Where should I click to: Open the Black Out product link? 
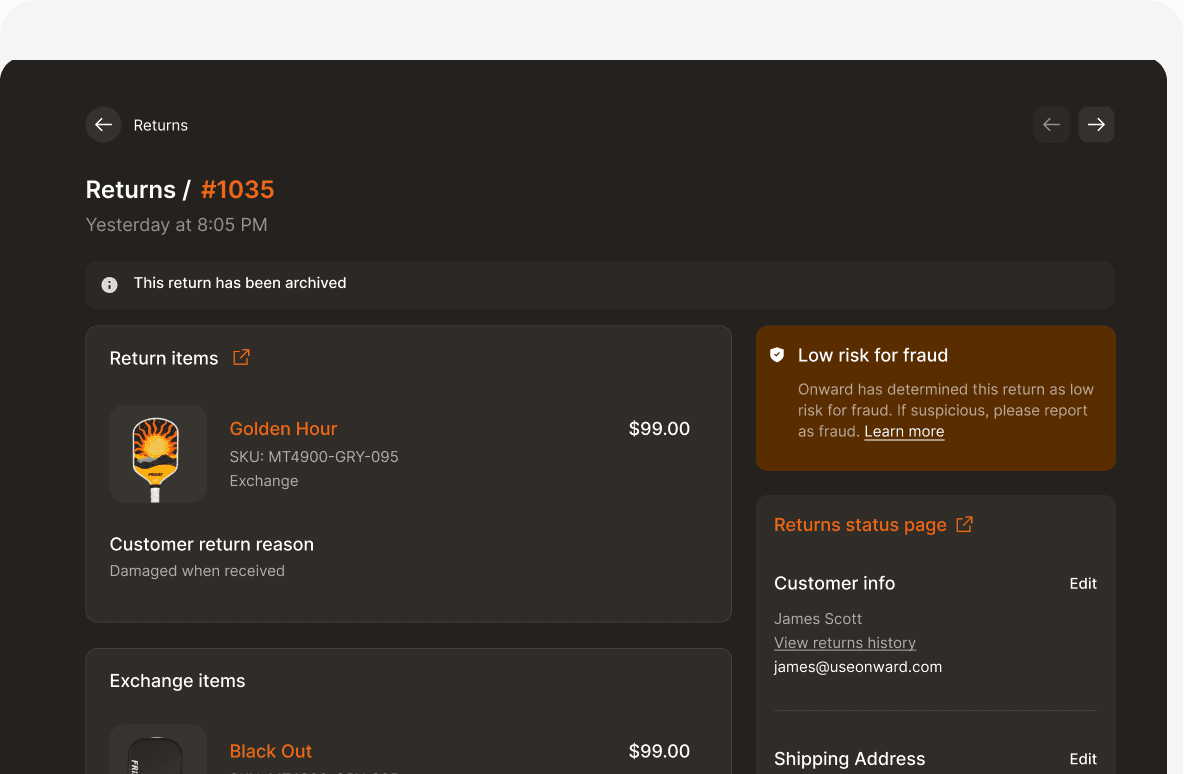click(x=270, y=751)
